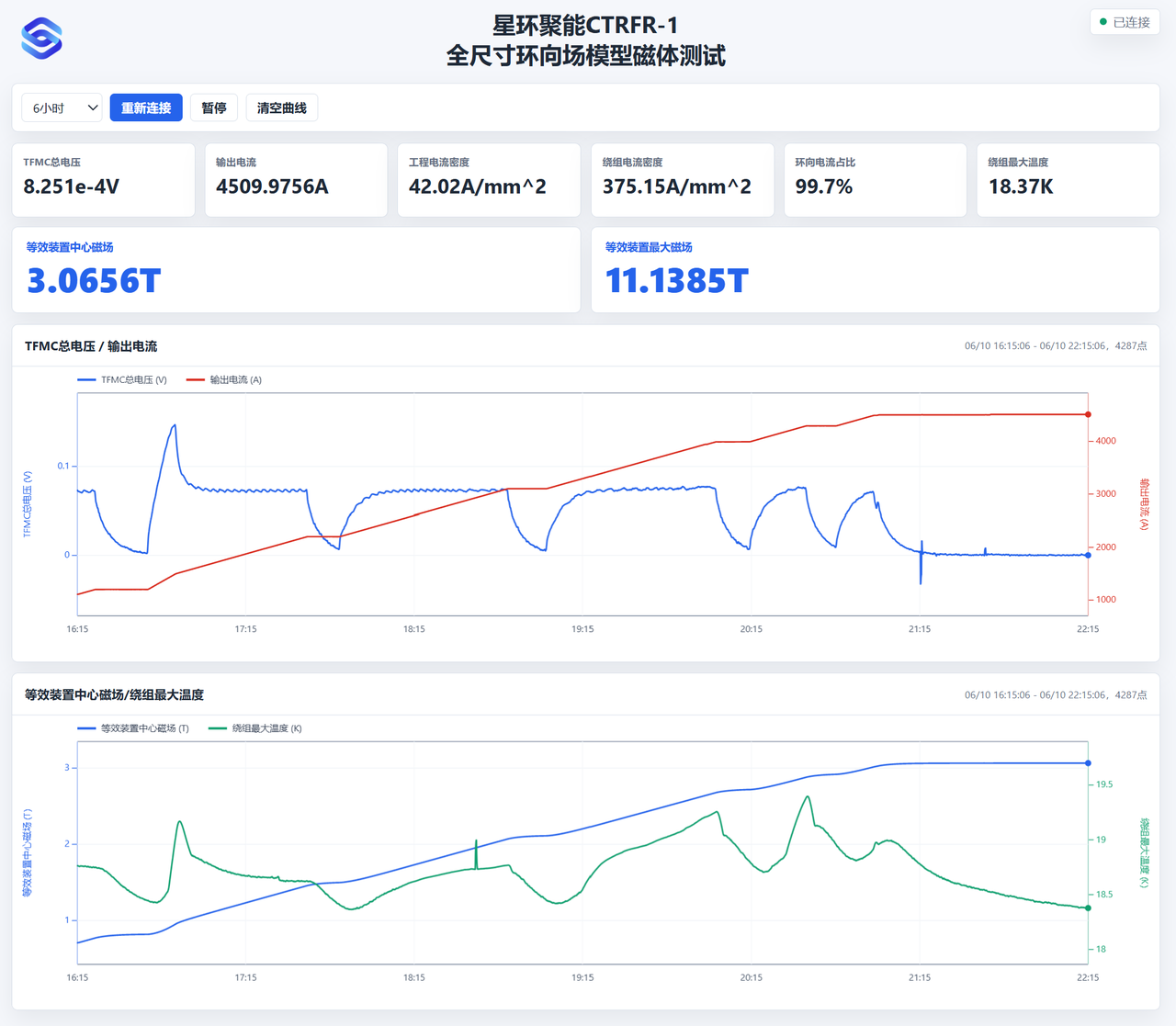Click the 19:15 tick on the voltage chart

pos(582,629)
